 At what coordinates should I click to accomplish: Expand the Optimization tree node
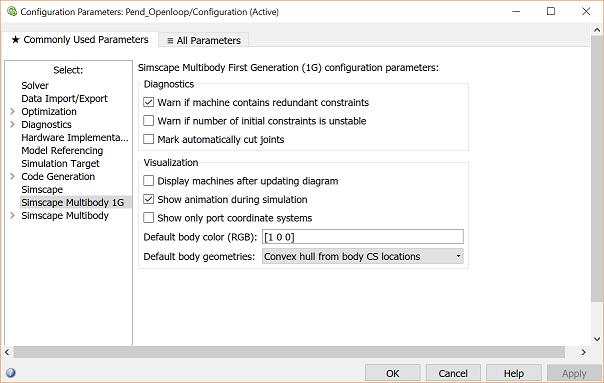12,111
